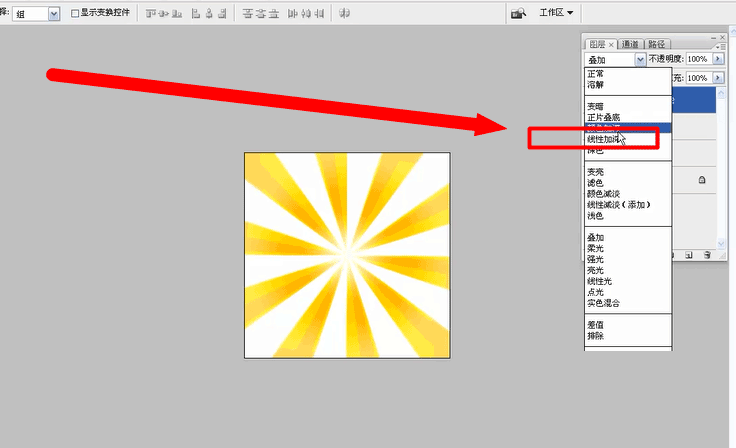The height and width of the screenshot is (448, 736).
Task: Choose 线性加深 blend mode
Action: tap(628, 139)
